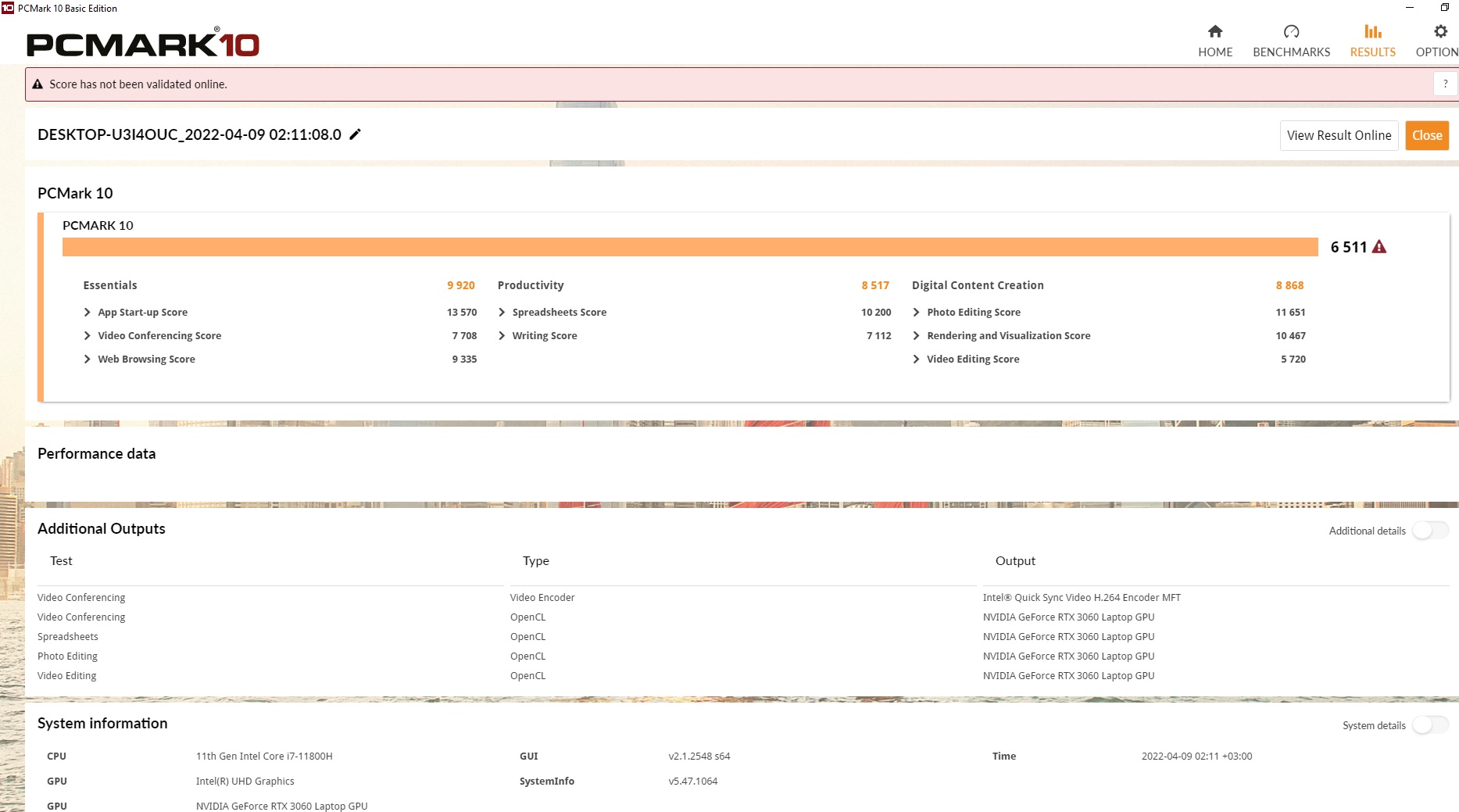Click the warning icon in validation banner

[x=38, y=84]
